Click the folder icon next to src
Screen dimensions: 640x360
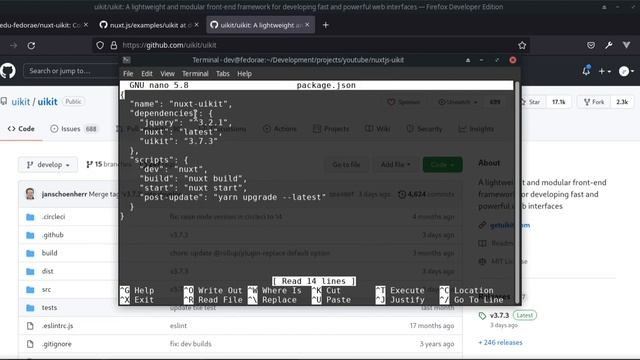pos(30,289)
